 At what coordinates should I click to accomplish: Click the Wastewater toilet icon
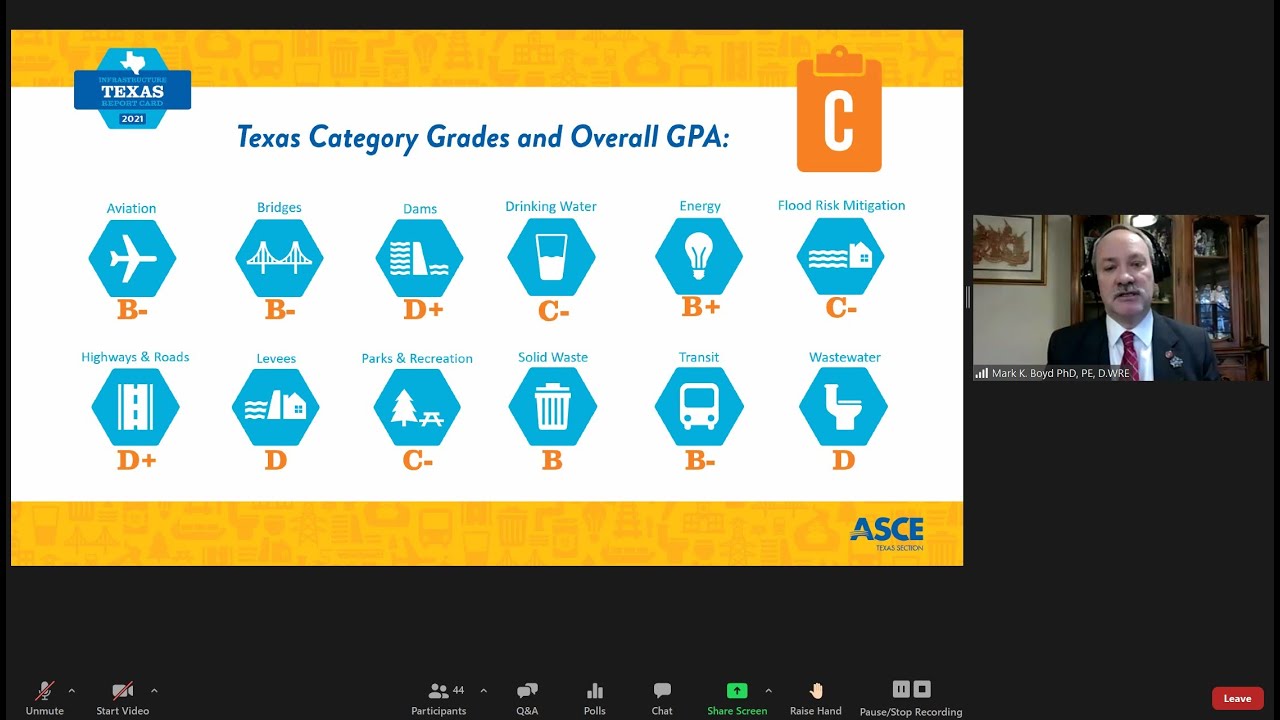coord(843,407)
